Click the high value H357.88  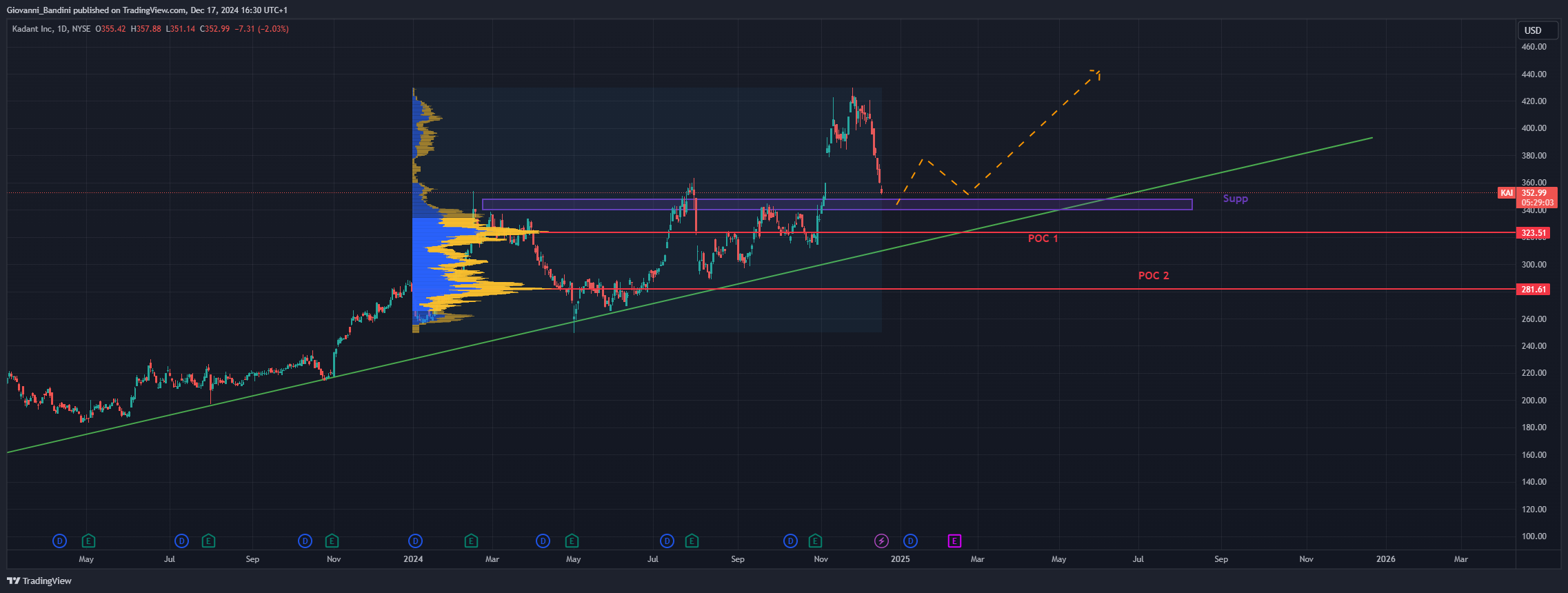pyautogui.click(x=146, y=29)
